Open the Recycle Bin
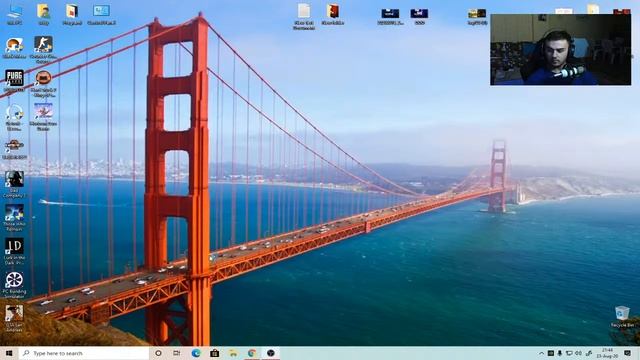Screen dimensions: 640x360 (x=622, y=317)
